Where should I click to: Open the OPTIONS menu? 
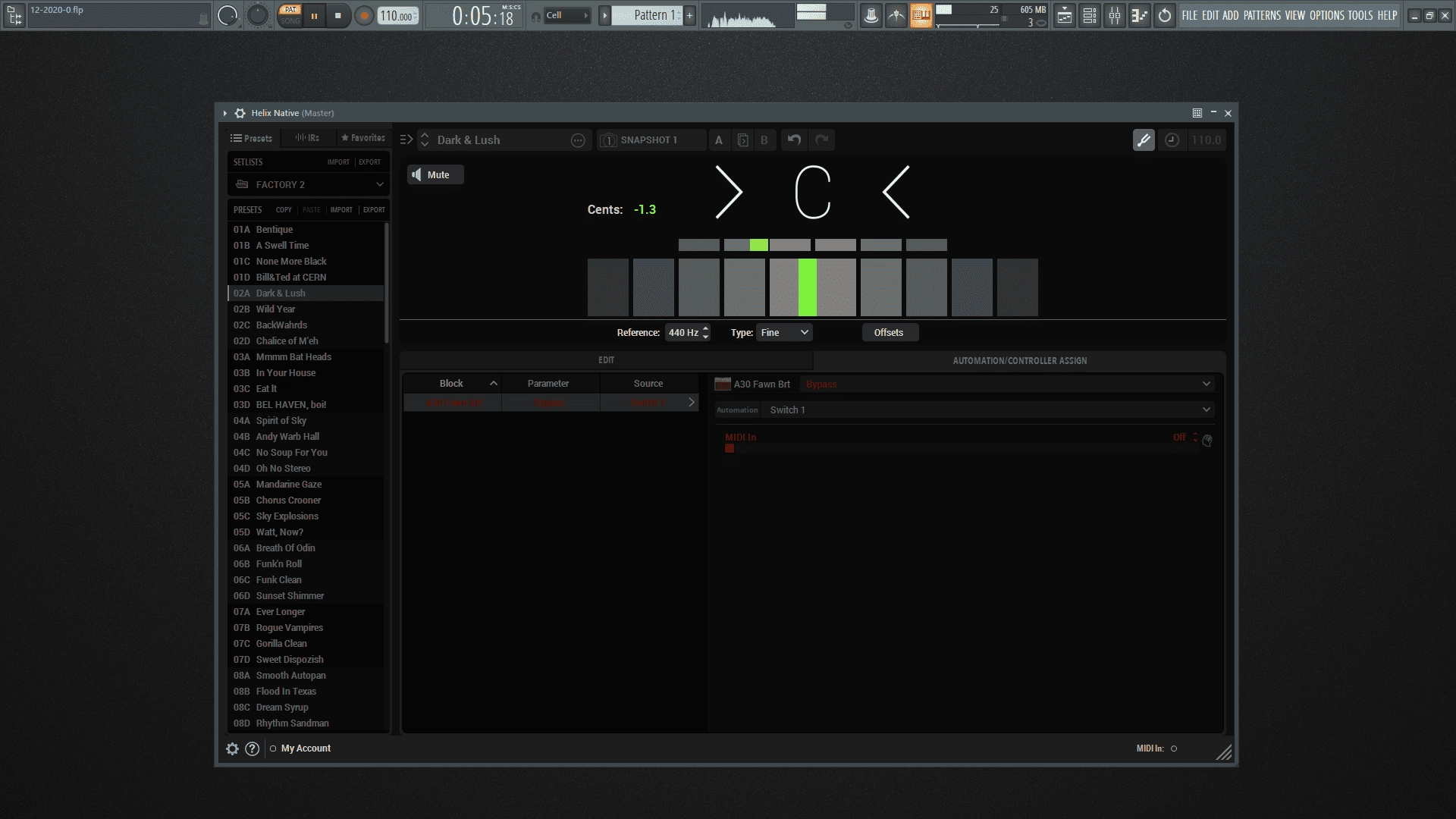[x=1327, y=15]
